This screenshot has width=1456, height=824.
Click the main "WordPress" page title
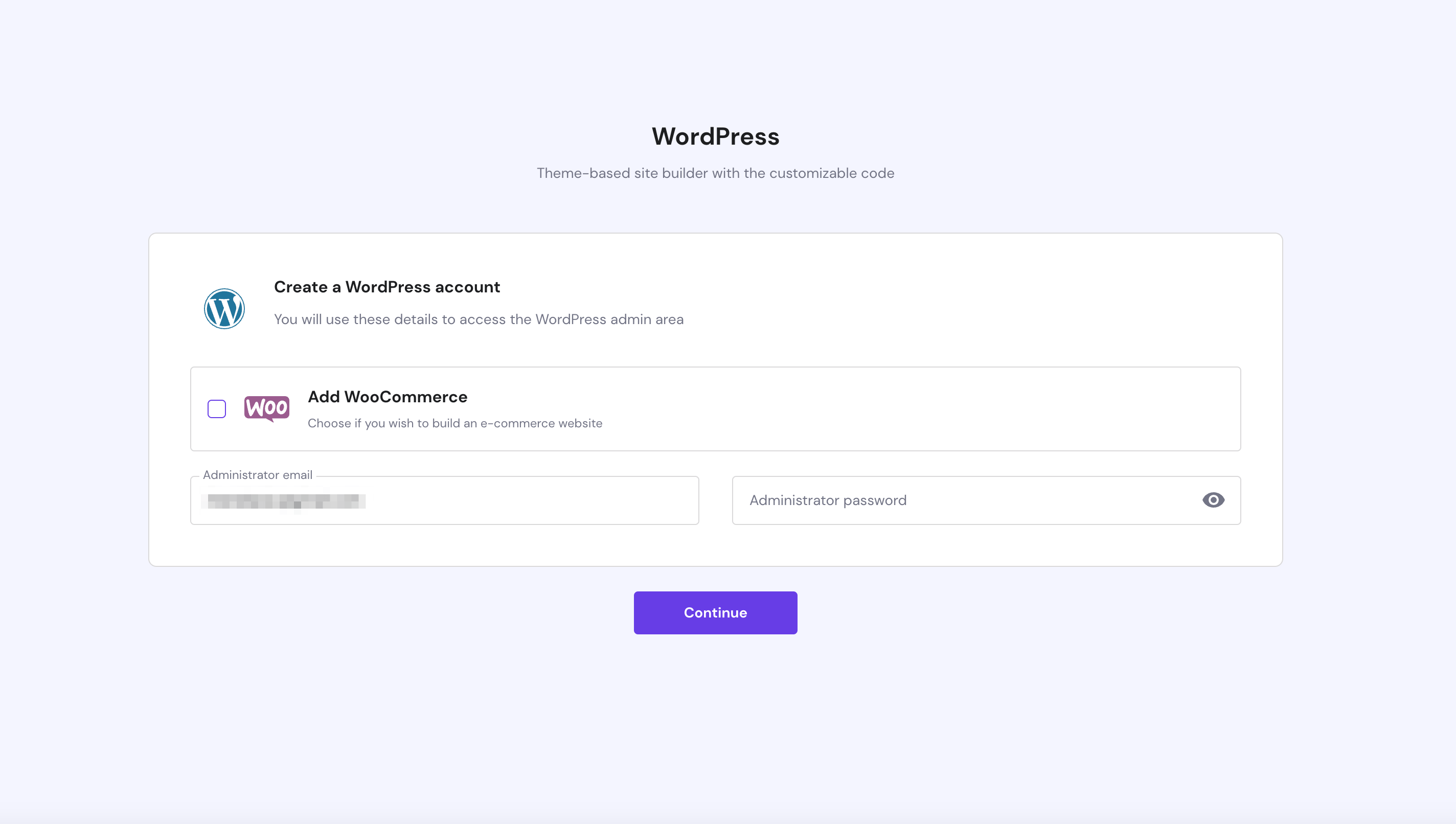coord(715,136)
